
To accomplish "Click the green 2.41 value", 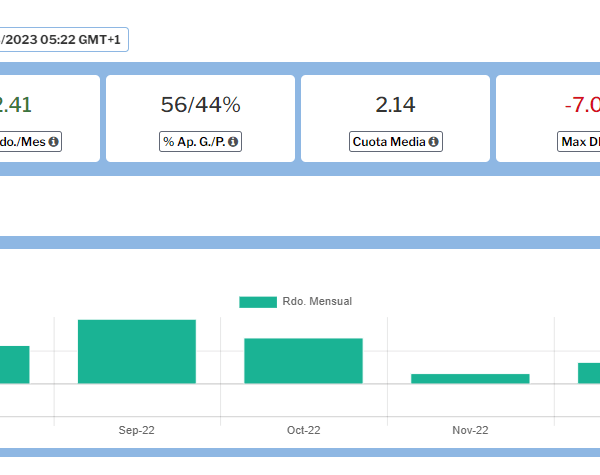I will click(x=16, y=105).
